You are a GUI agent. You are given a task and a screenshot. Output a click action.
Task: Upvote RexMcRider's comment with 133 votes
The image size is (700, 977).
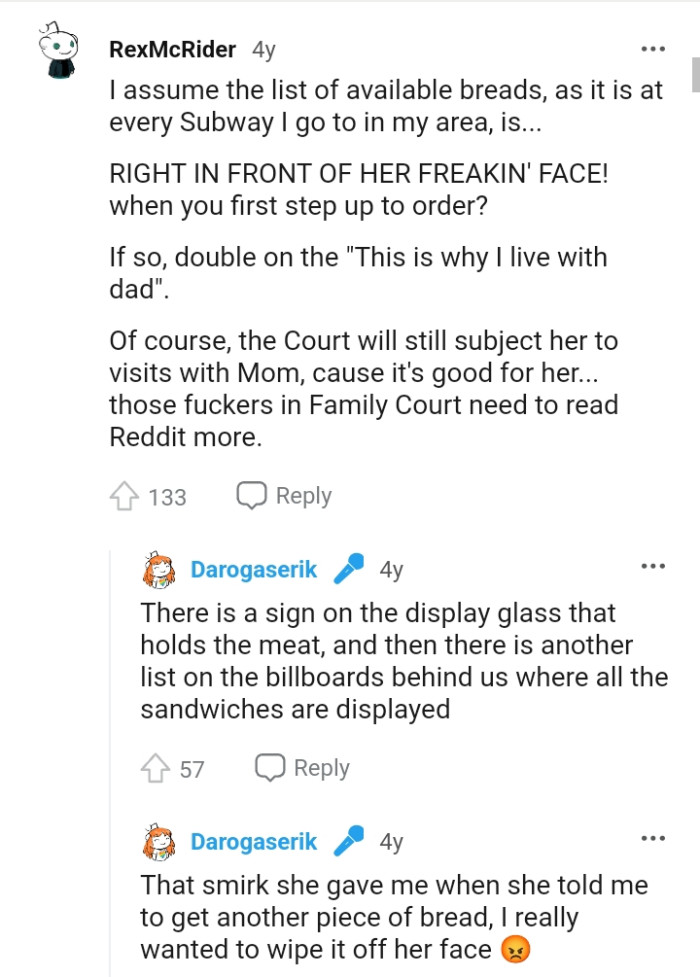124,496
